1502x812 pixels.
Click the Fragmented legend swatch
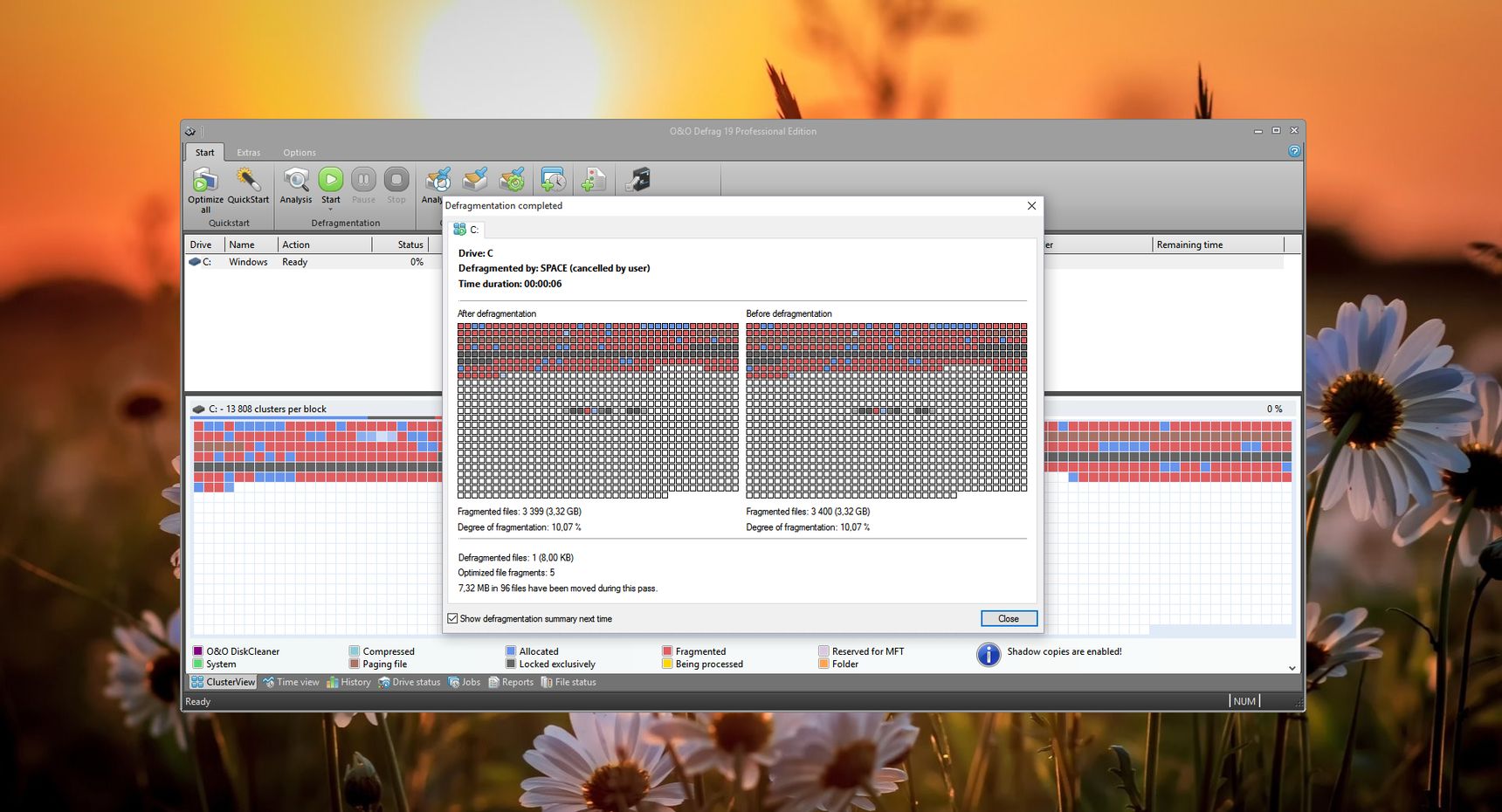tap(667, 651)
